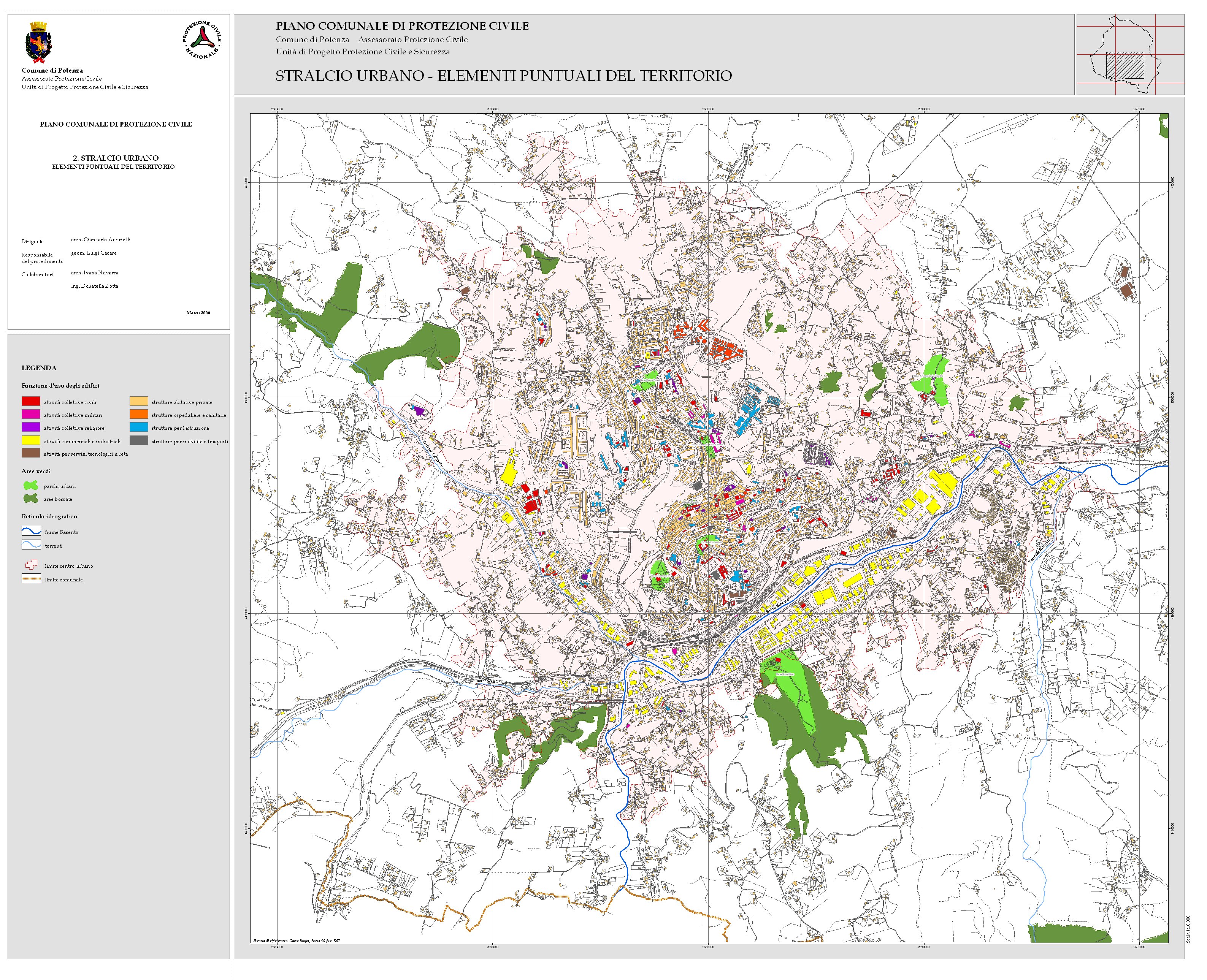
Task: Click the blue strutture per l'istruzione swatch
Action: 138,427
